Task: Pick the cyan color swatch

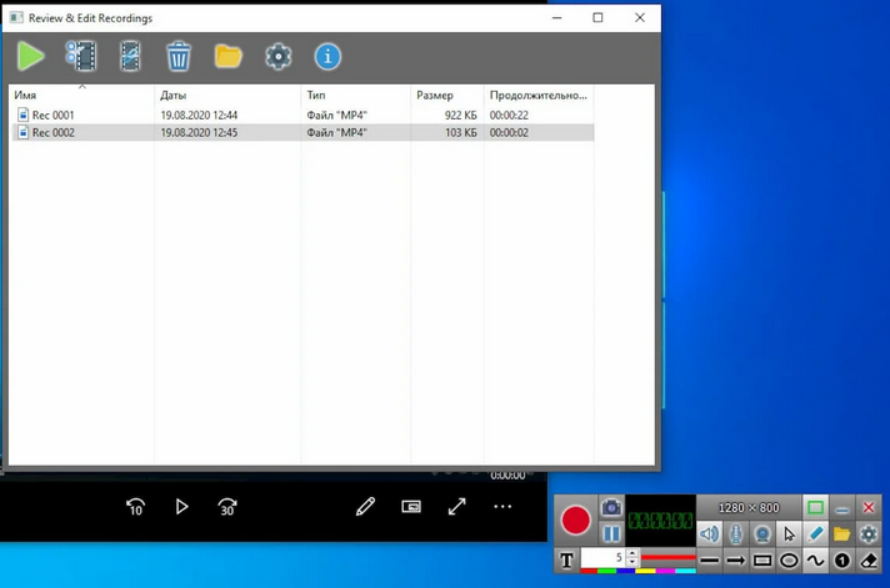Action: [686, 570]
